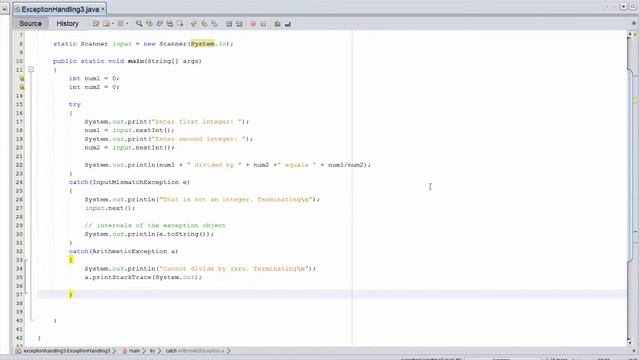
Task: Go to the Next Bookmark
Action: [204, 24]
